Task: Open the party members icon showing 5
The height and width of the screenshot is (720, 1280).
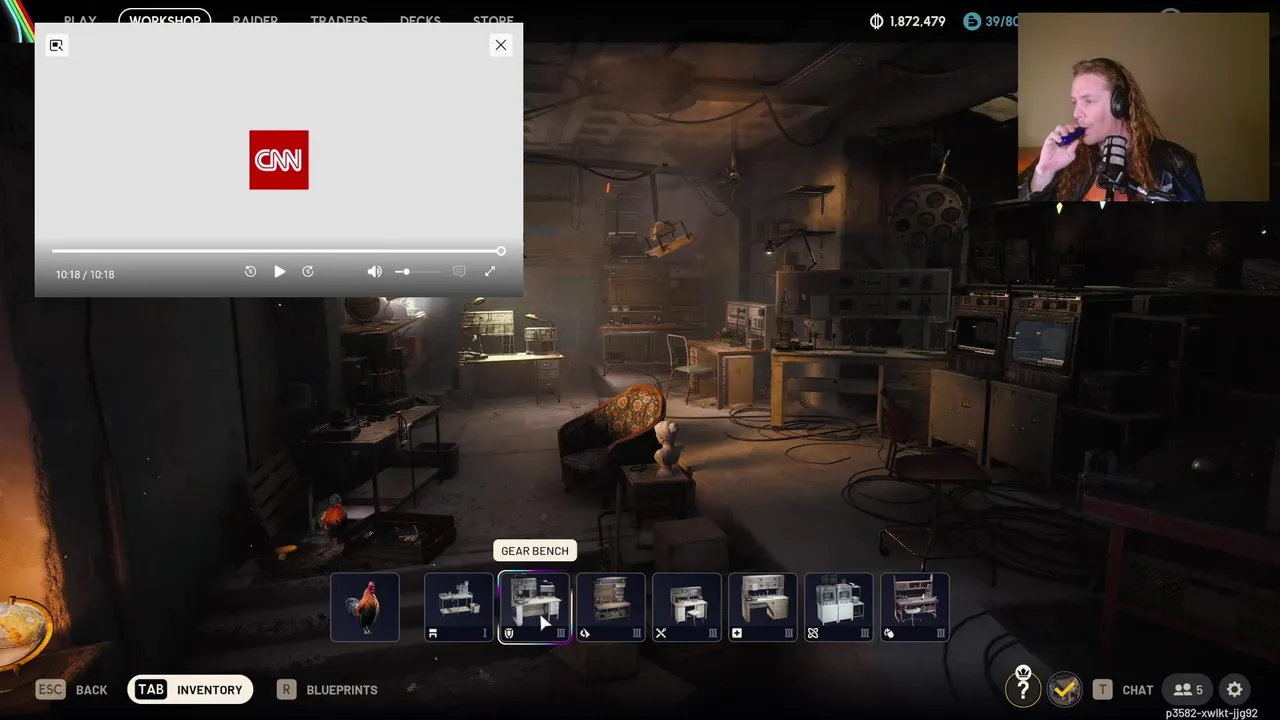Action: (x=1188, y=690)
